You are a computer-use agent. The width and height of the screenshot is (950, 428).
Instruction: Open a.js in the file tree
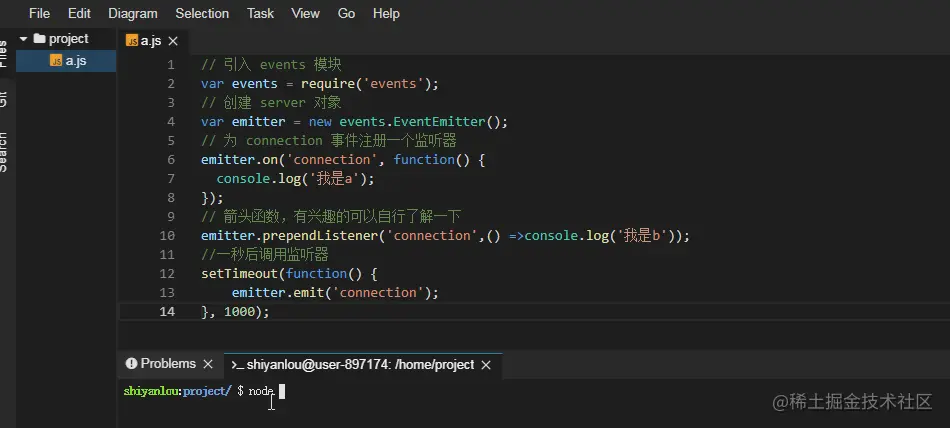pos(66,61)
